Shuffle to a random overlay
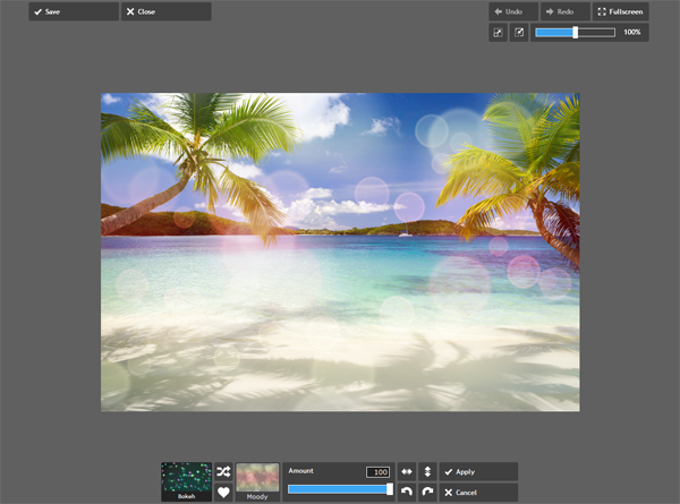Screen dimensions: 680x504 click(x=223, y=471)
